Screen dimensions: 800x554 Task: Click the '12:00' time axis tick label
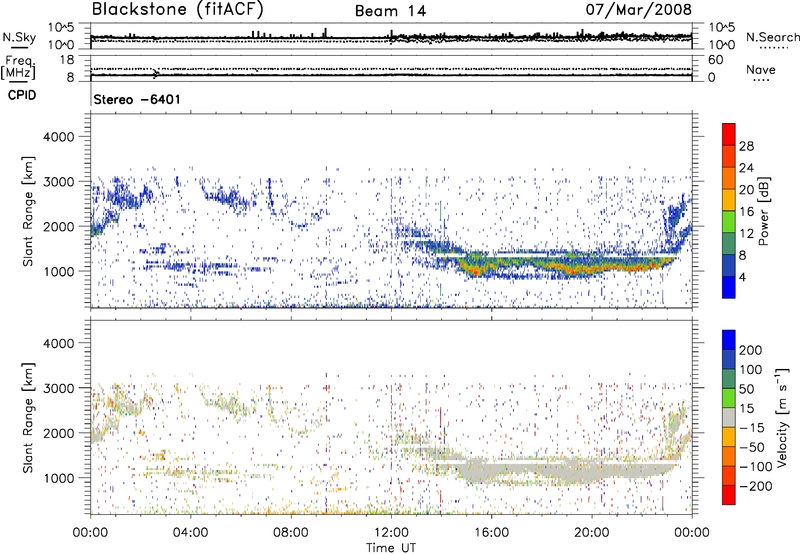tap(391, 533)
